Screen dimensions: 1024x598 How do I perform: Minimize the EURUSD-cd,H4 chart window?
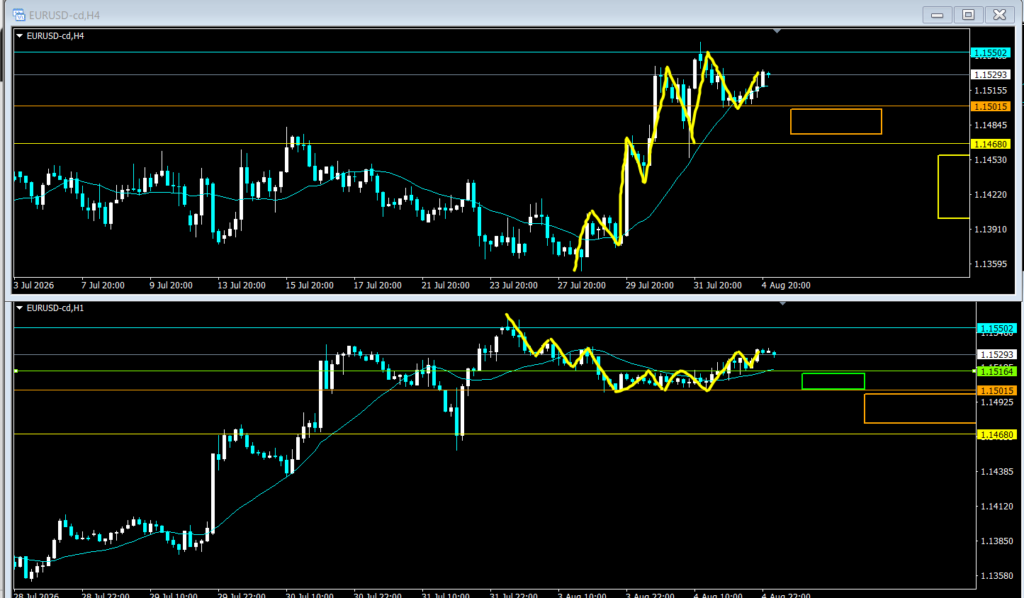937,14
